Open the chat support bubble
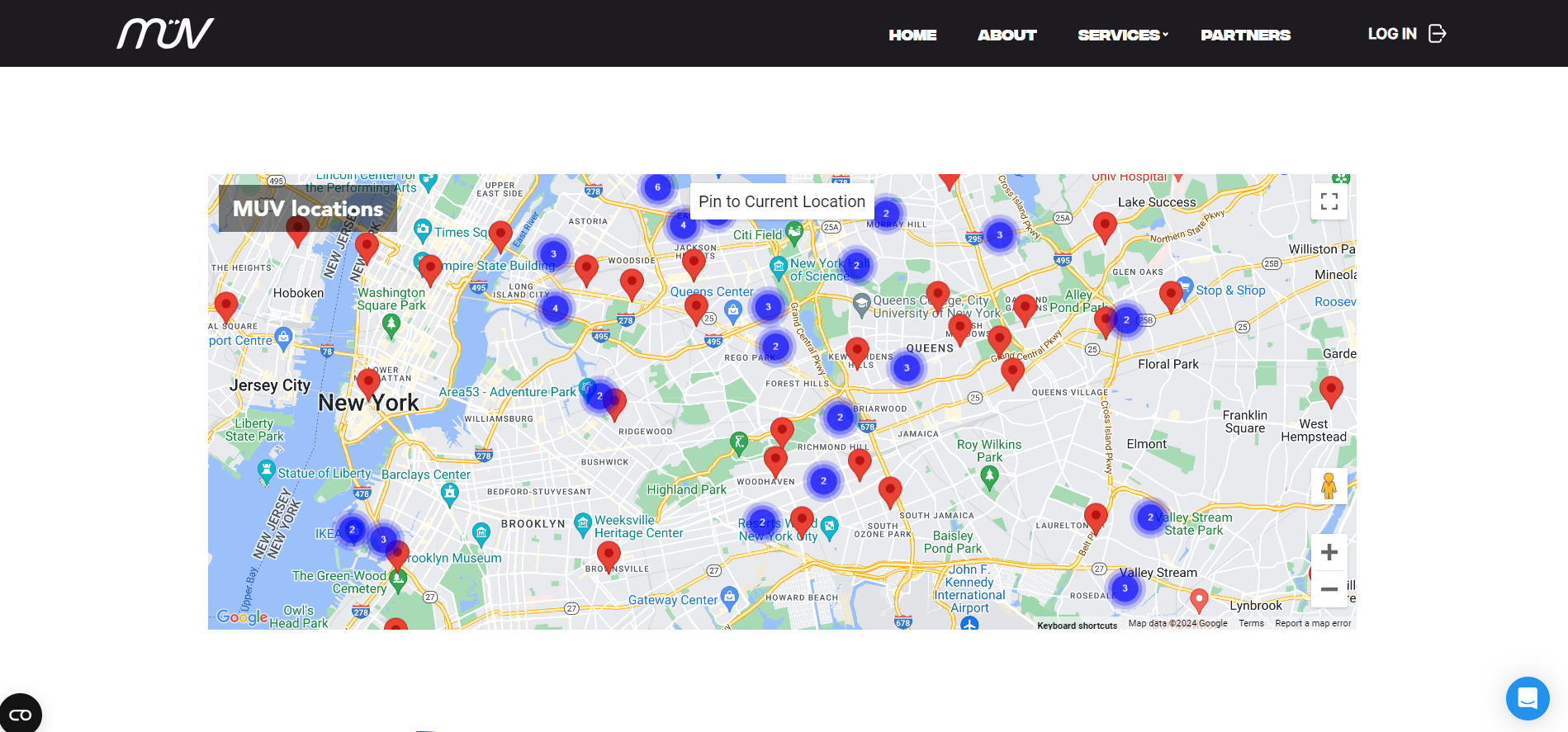This screenshot has width=1568, height=732. 1527,698
